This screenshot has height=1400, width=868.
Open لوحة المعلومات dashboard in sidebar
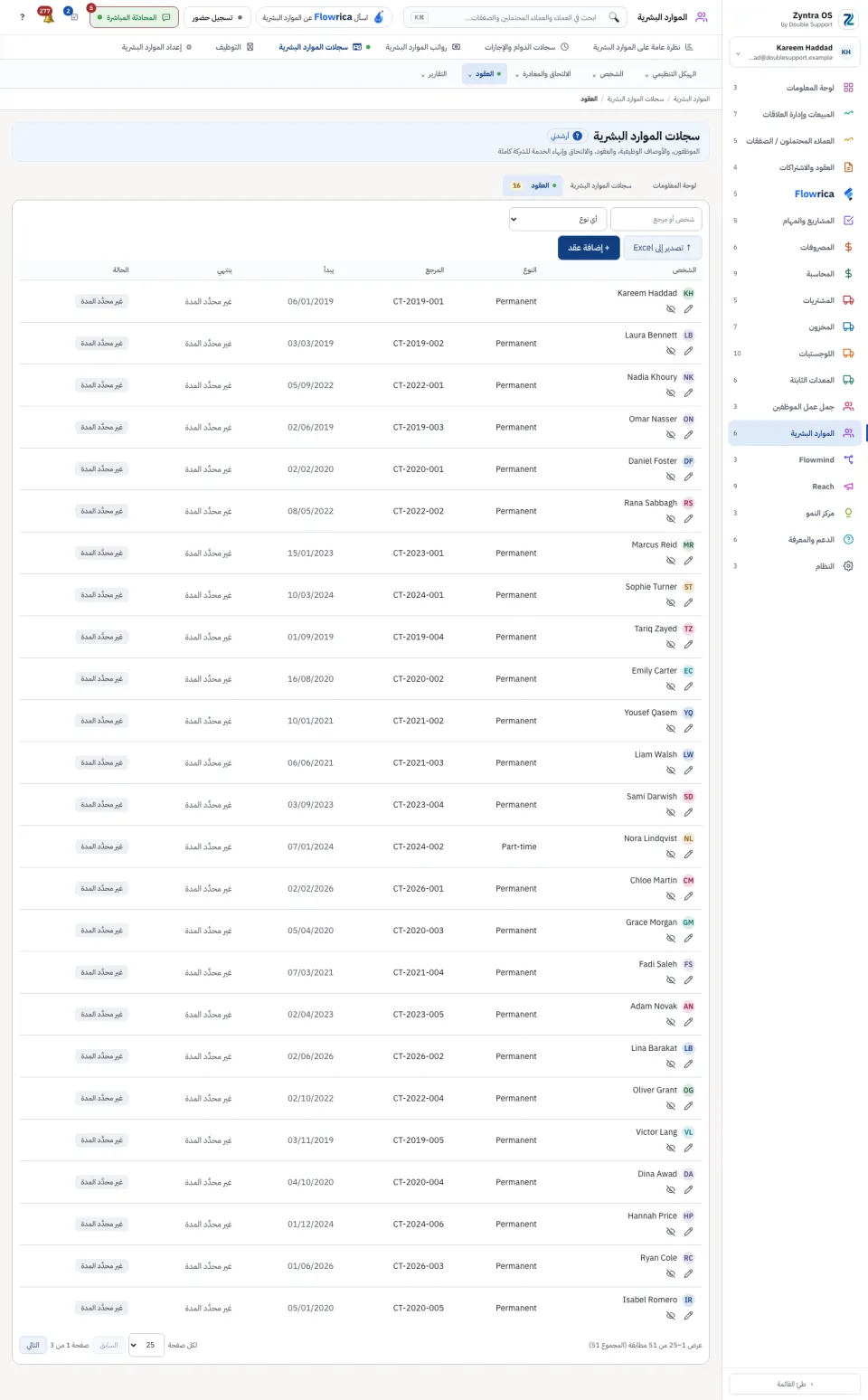pos(795,88)
